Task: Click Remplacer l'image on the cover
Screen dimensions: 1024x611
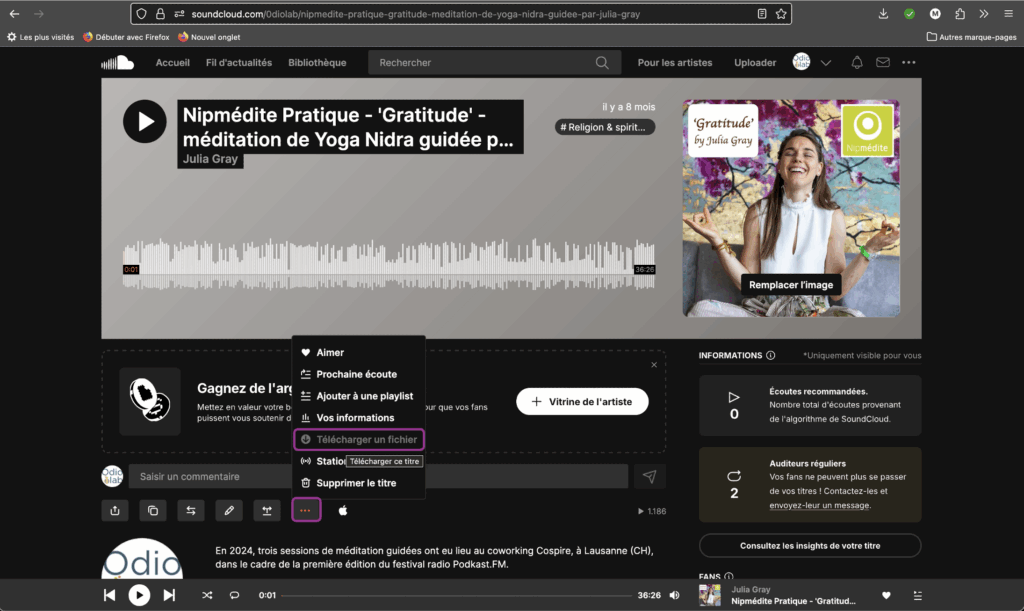Action: tap(791, 285)
